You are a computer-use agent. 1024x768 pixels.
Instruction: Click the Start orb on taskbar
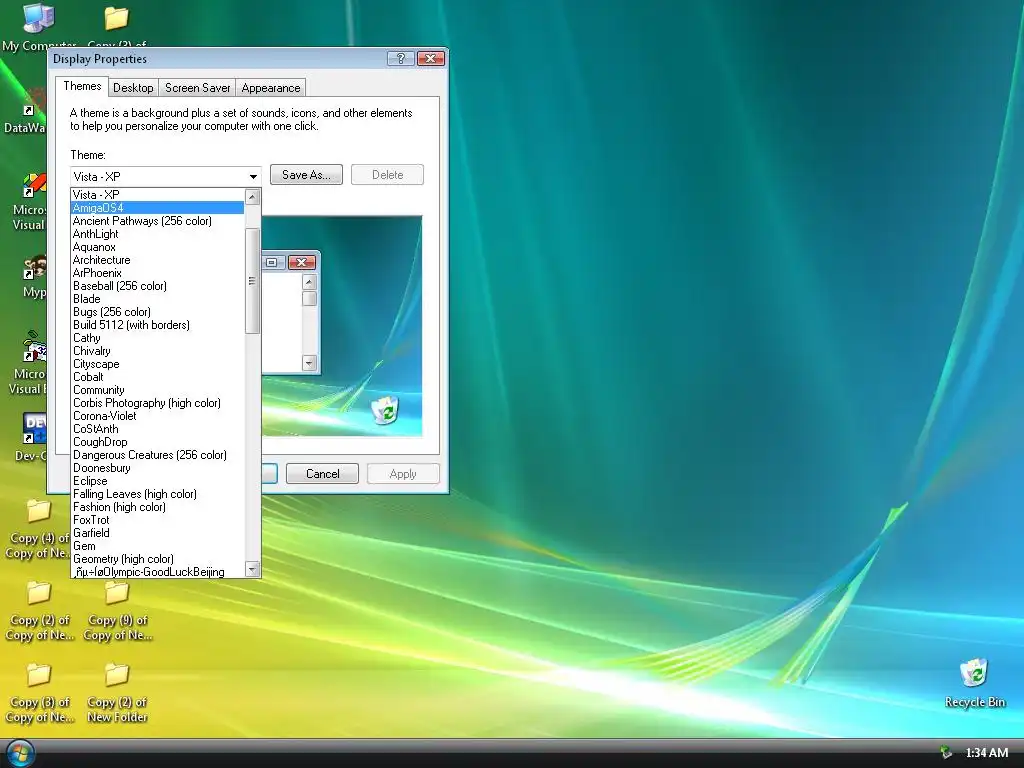[20, 754]
